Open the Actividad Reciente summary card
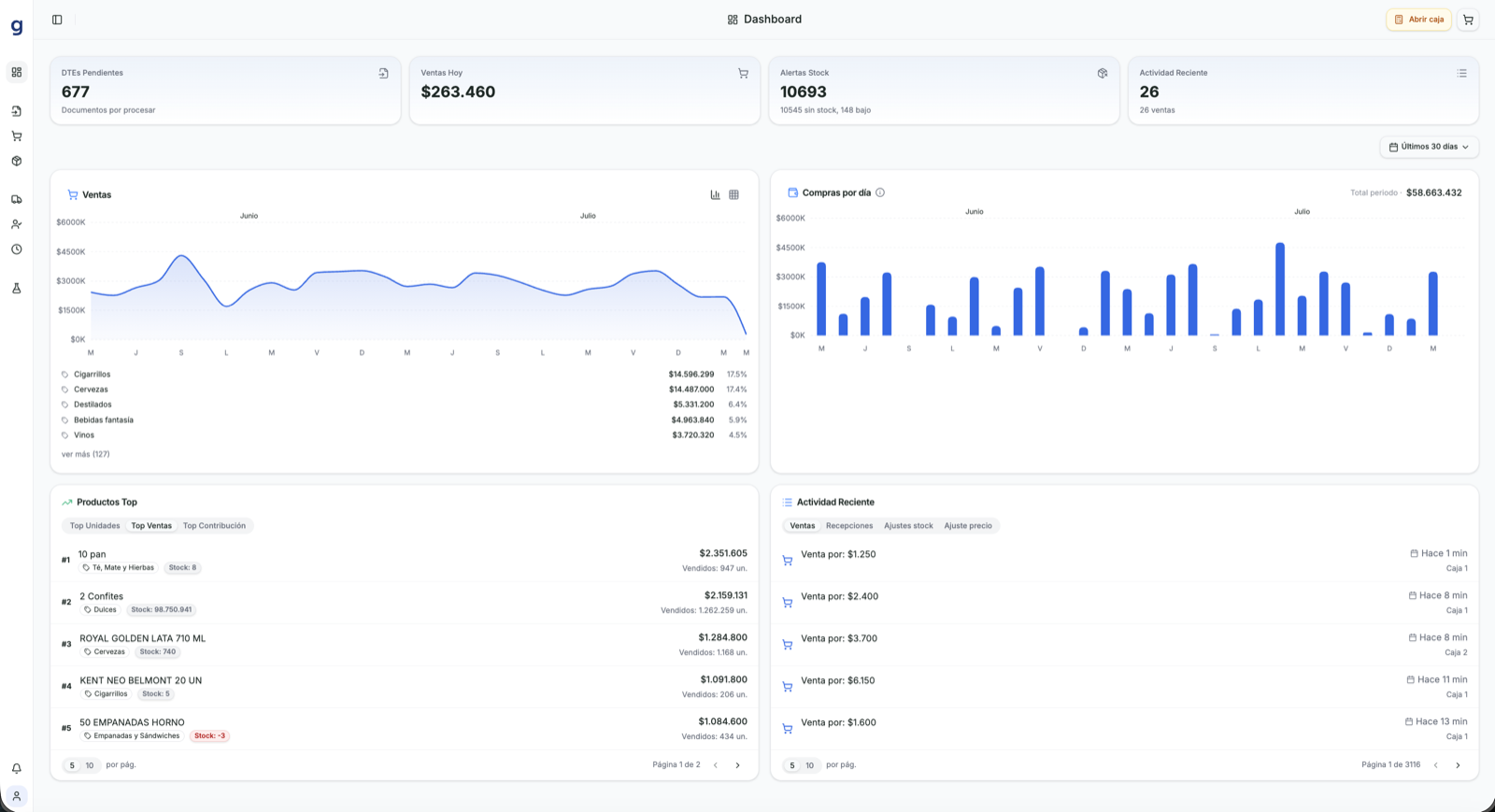This screenshot has height=812, width=1495. tap(1303, 91)
